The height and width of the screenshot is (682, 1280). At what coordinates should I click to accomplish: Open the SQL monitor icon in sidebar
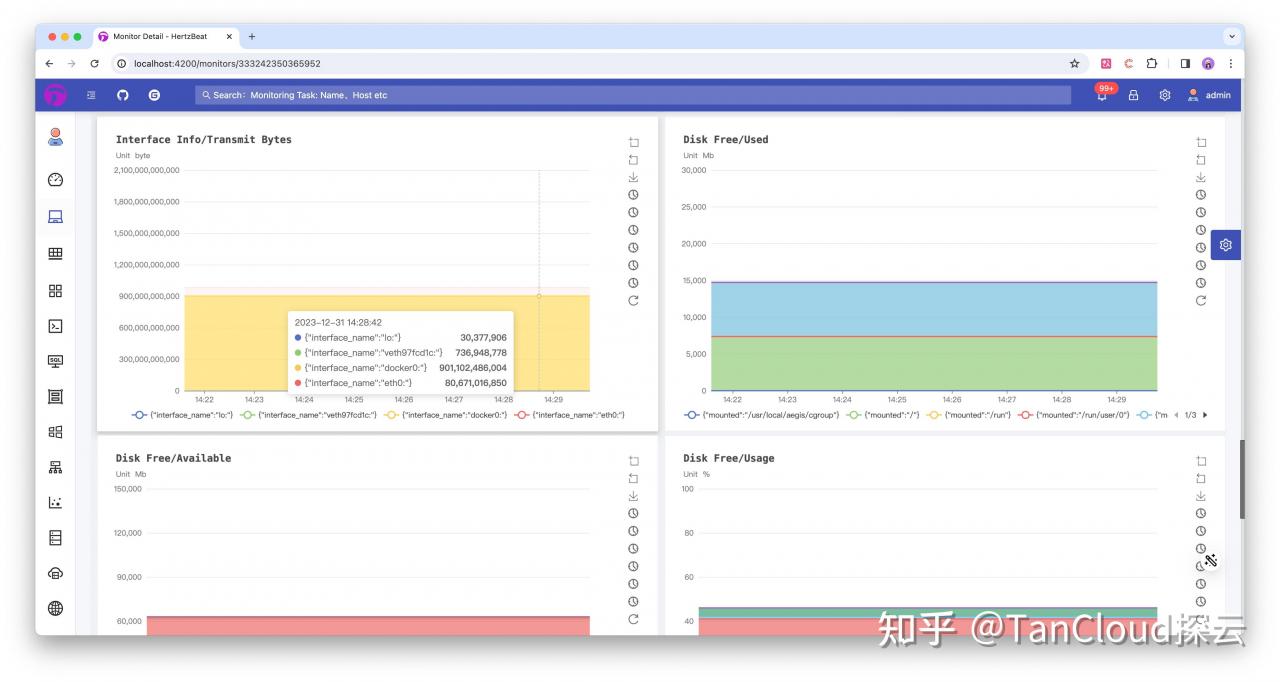pyautogui.click(x=56, y=361)
